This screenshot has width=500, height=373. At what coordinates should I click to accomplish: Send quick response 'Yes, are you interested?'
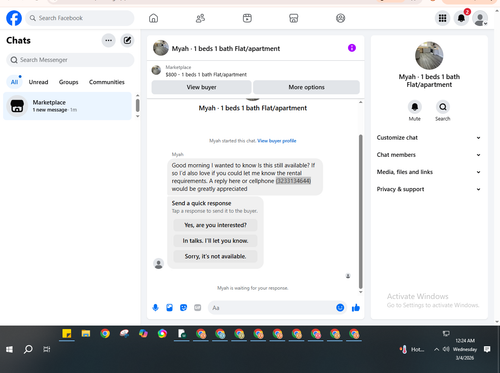click(215, 225)
